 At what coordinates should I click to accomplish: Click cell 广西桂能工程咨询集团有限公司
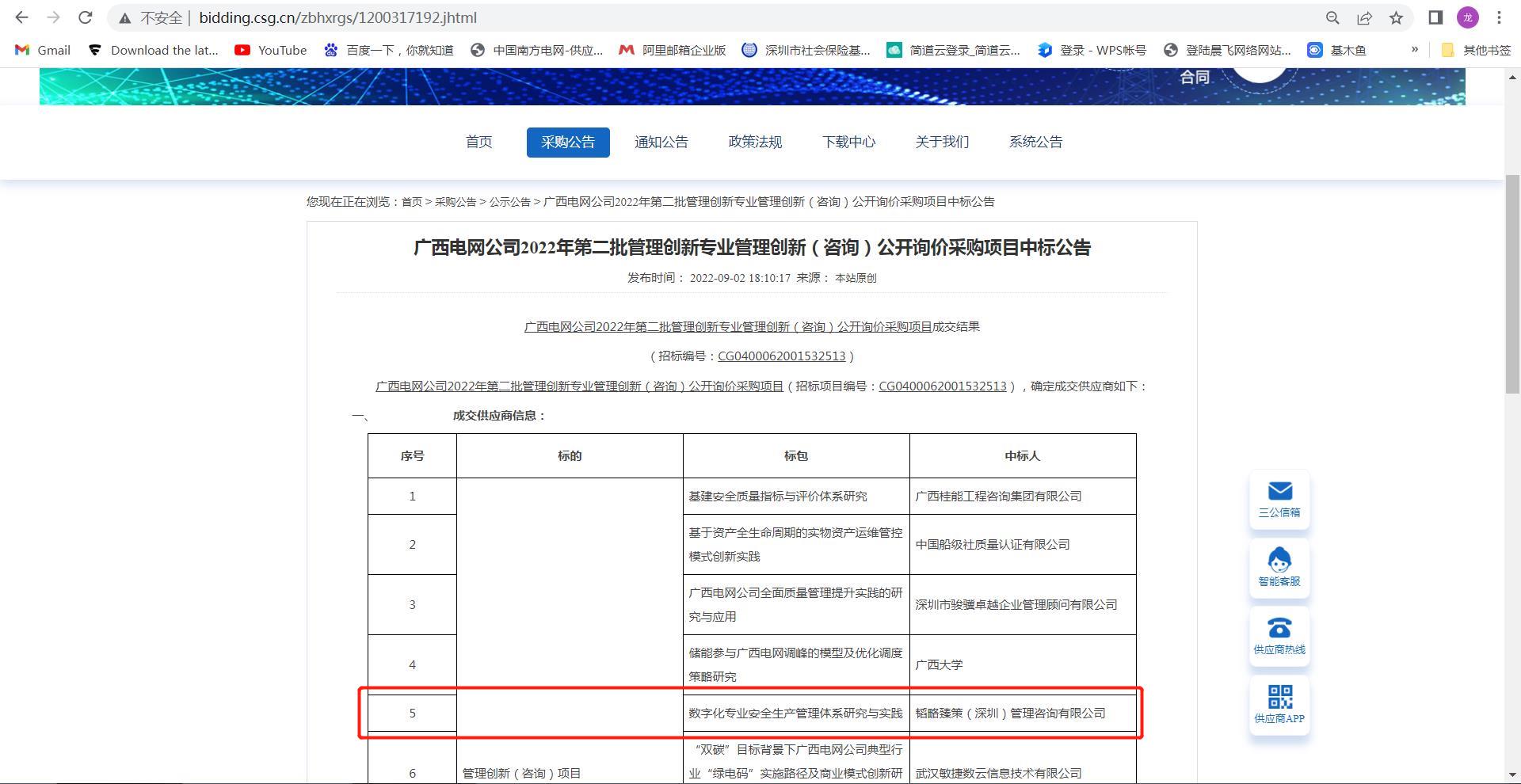[1023, 497]
